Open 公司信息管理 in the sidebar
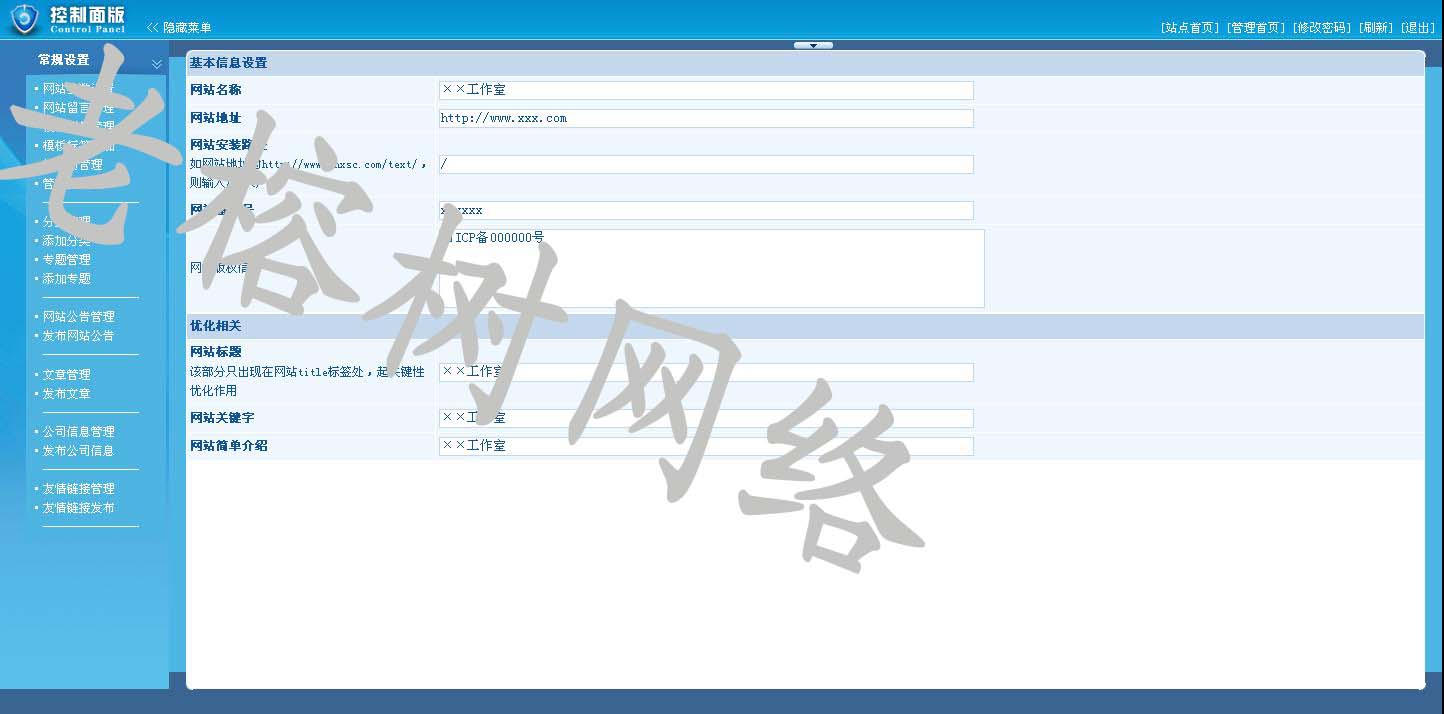The width and height of the screenshot is (1444, 714). click(x=78, y=432)
